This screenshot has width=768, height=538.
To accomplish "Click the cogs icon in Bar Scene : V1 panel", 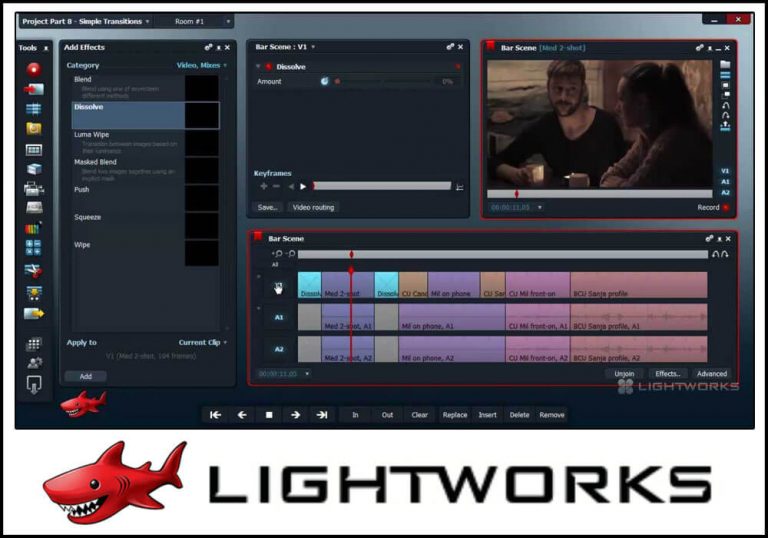I will (x=451, y=47).
